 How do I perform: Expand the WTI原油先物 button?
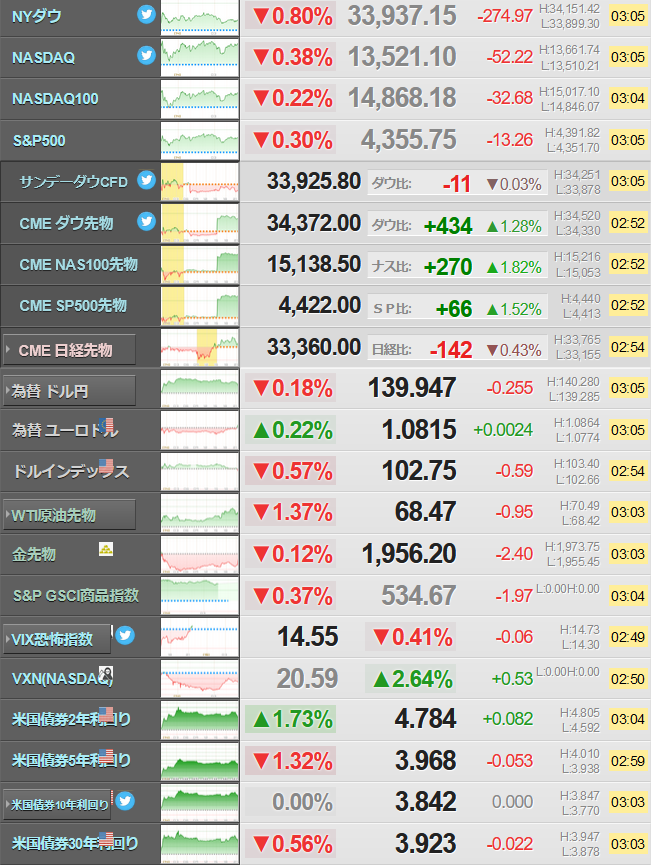pyautogui.click(x=69, y=515)
